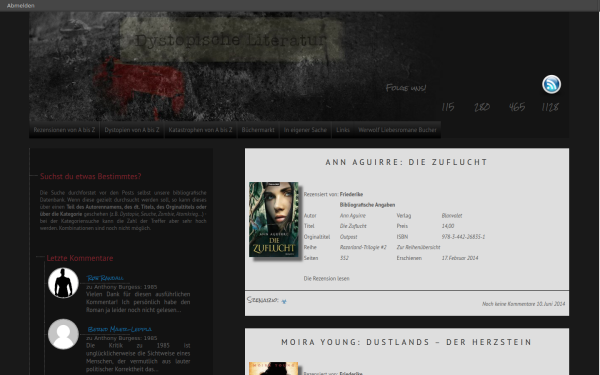Click the small blue Szenario category icon

coord(284,302)
